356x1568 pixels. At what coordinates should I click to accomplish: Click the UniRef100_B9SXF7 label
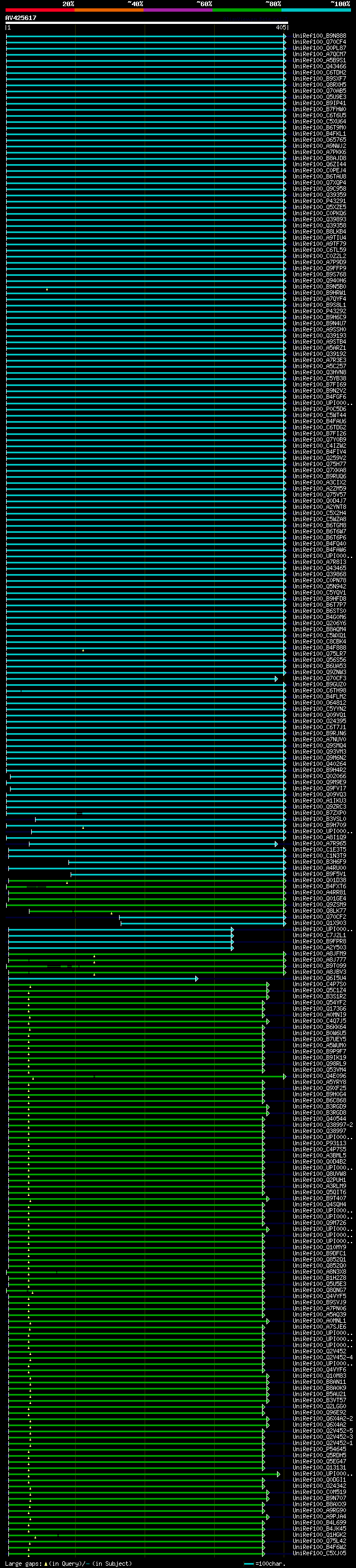tap(319, 78)
